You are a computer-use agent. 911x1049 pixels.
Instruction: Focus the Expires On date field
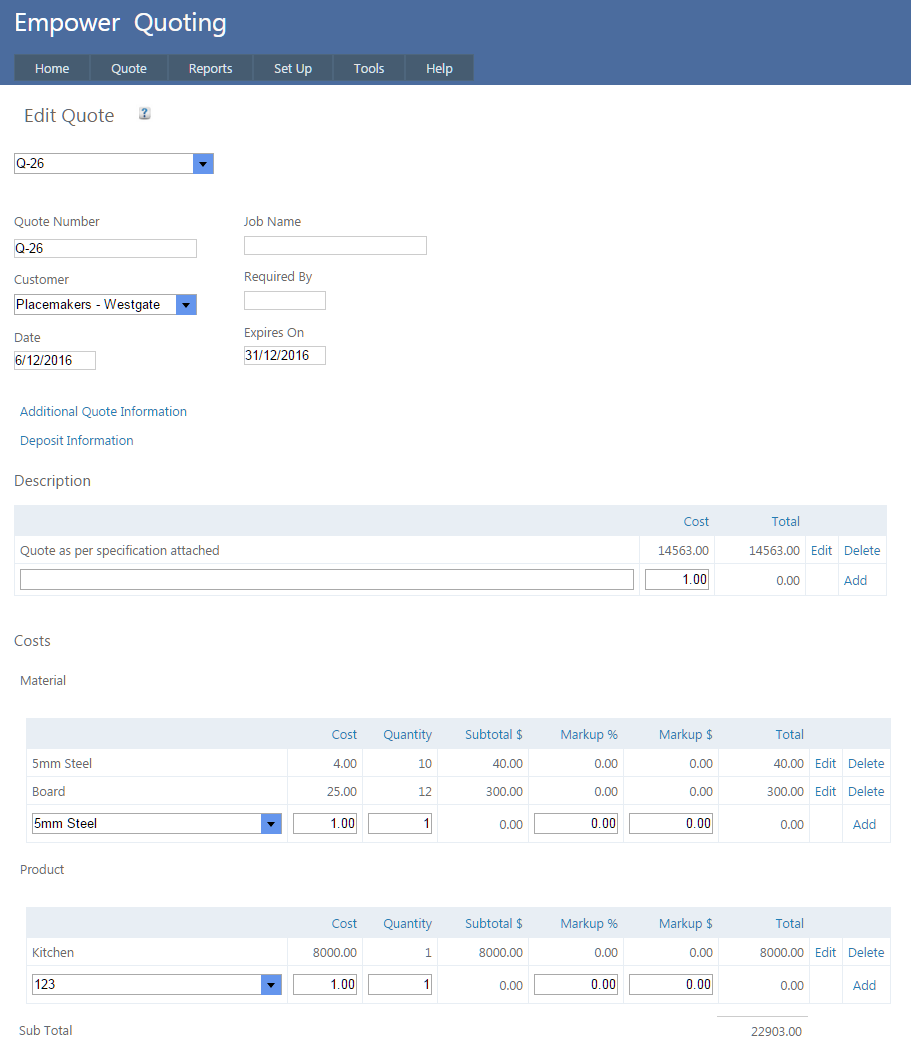click(284, 356)
